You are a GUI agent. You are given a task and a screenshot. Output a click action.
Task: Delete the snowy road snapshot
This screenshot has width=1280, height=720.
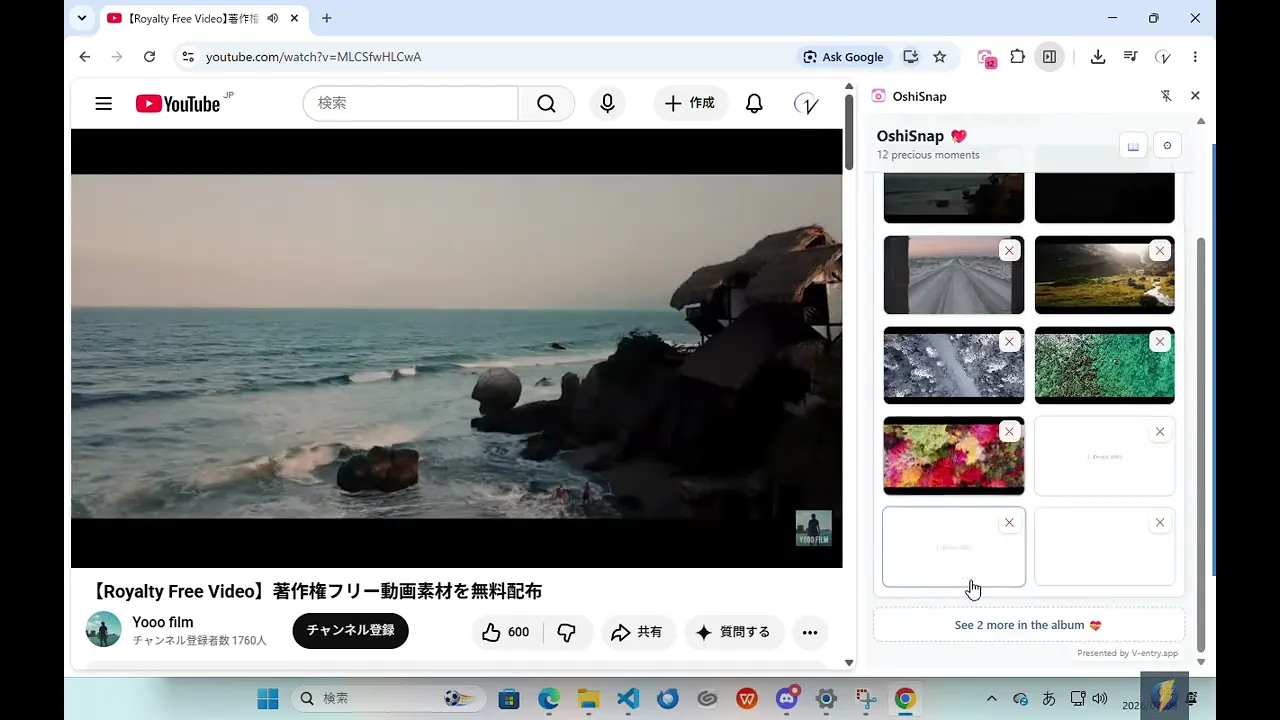[1009, 251]
